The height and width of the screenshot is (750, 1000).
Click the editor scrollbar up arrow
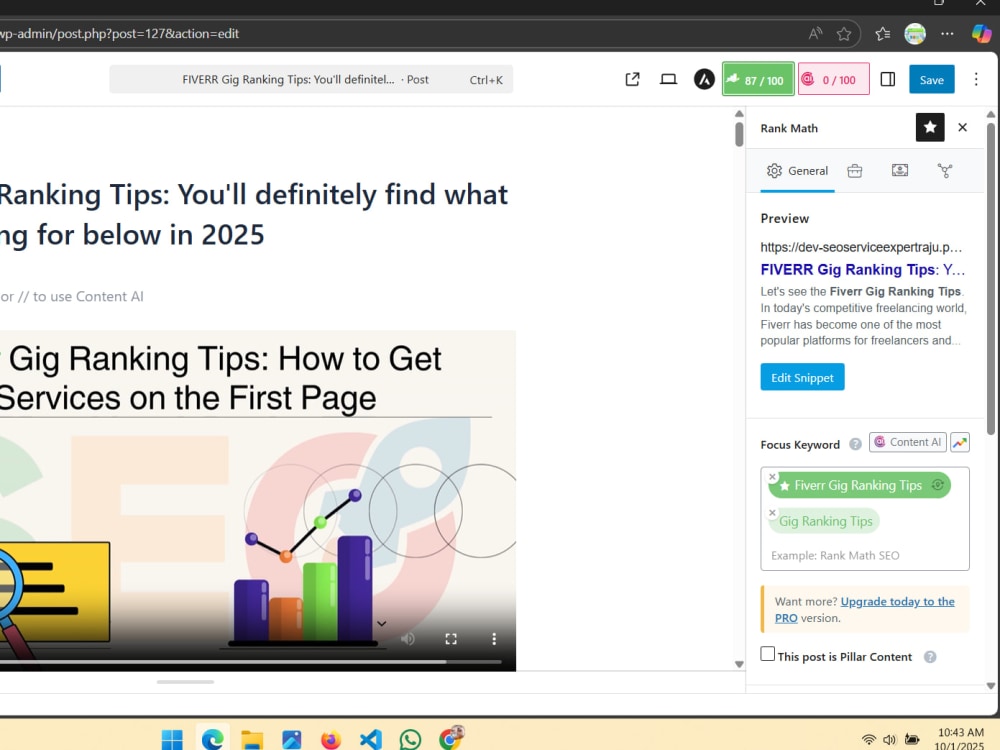739,114
